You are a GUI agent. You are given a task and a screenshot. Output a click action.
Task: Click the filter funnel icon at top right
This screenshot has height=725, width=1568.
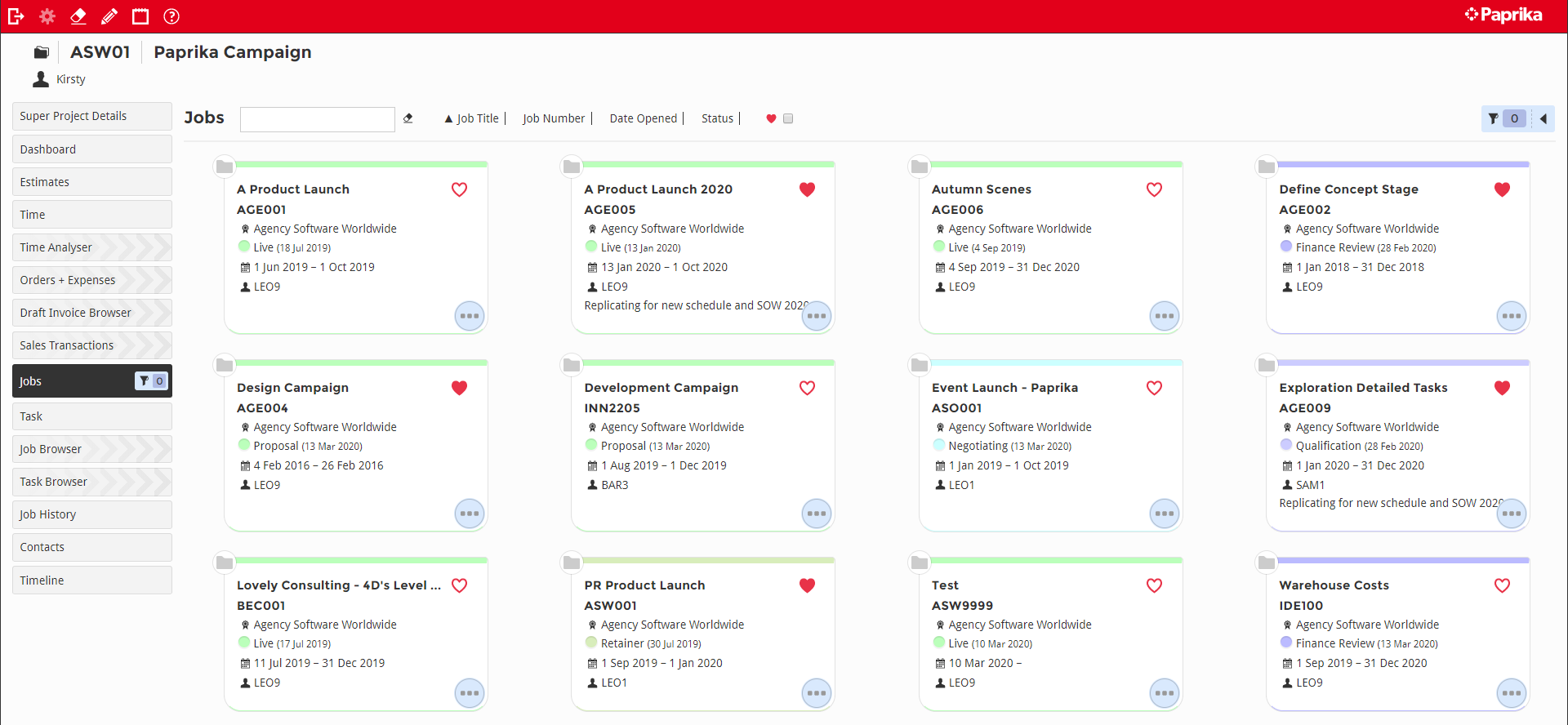pos(1493,119)
